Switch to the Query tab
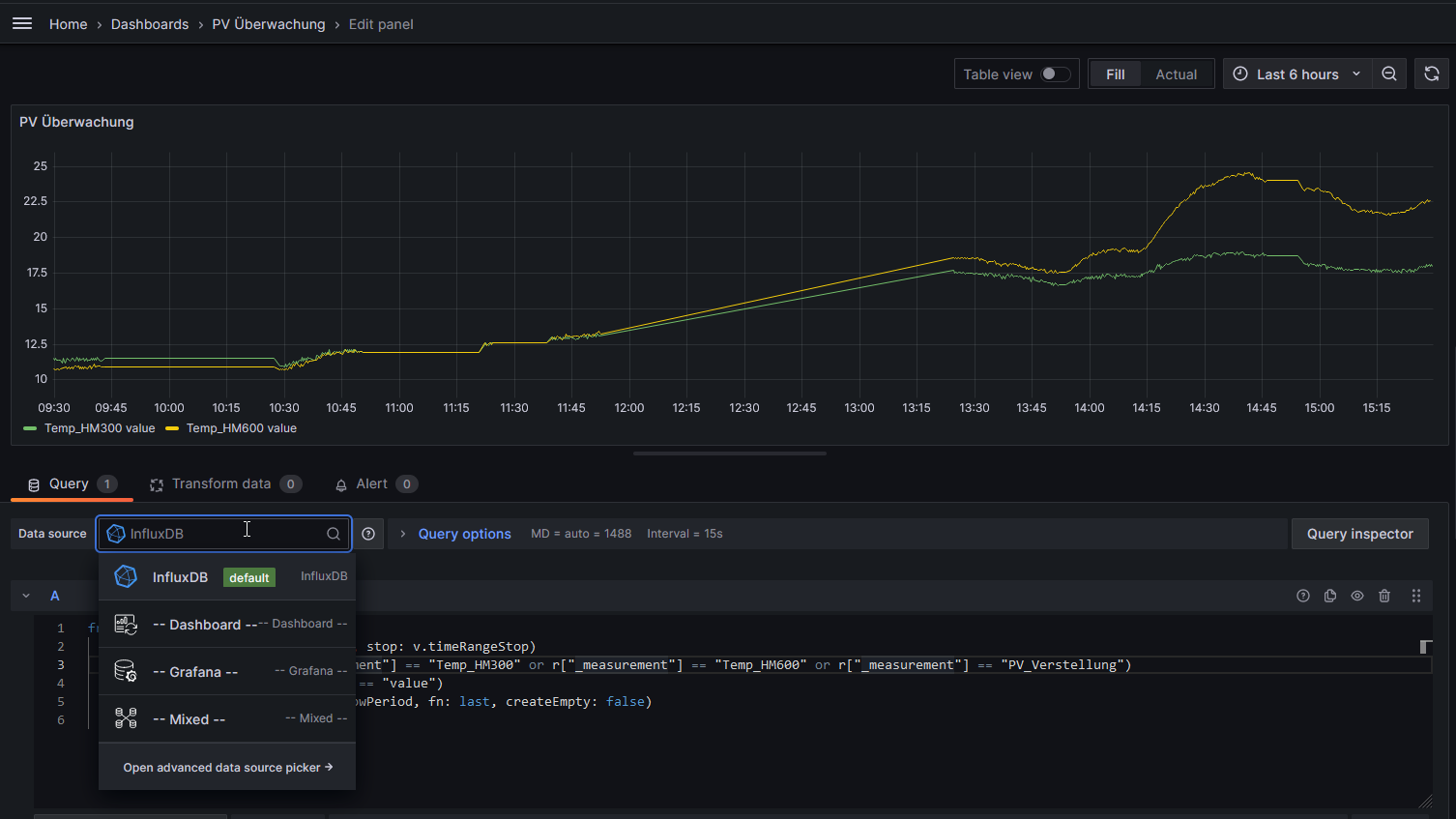The image size is (1456, 819). coord(72,484)
